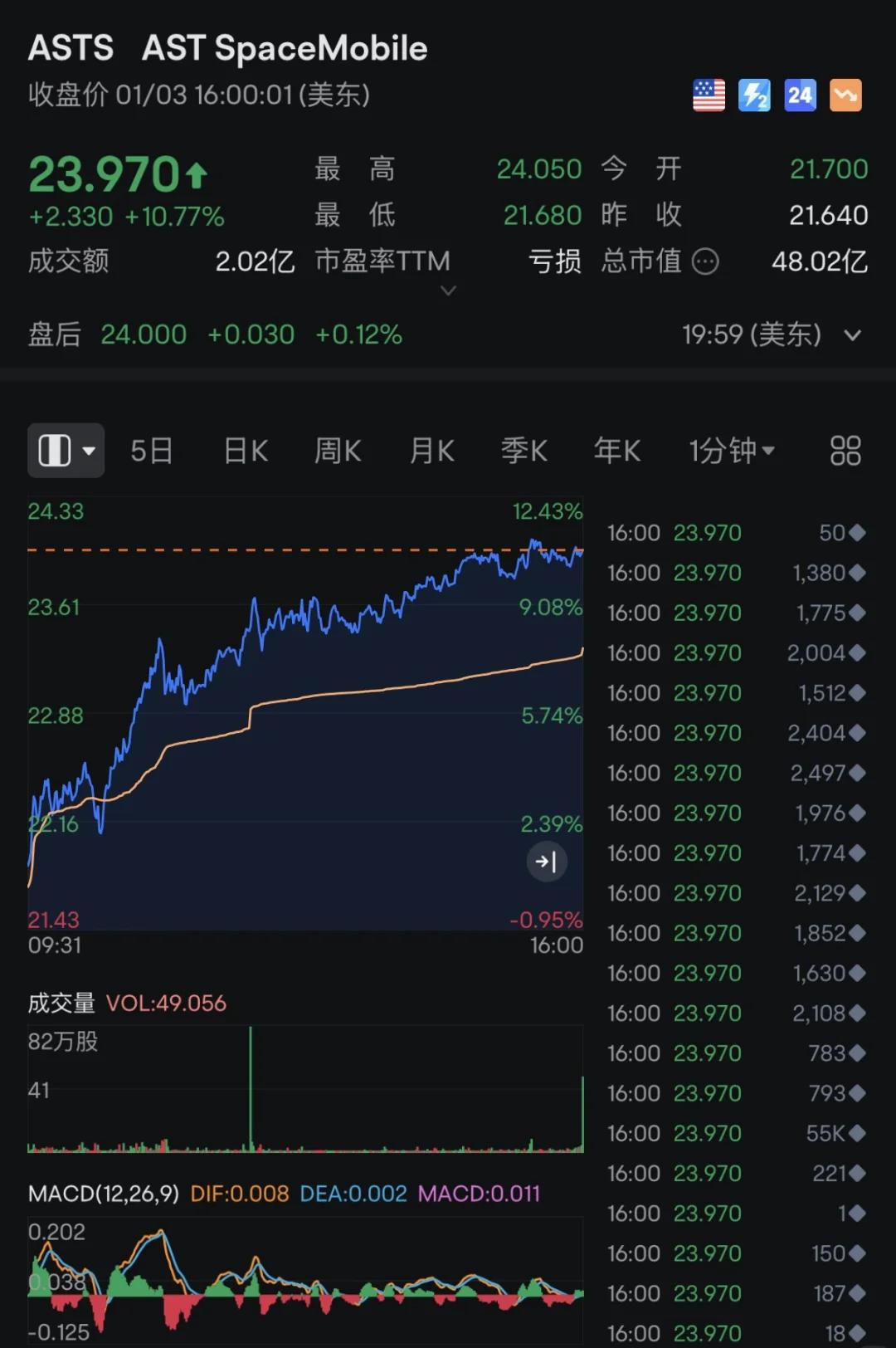The height and width of the screenshot is (1348, 896).
Task: Switch to the 5日 chart tab
Action: (152, 451)
